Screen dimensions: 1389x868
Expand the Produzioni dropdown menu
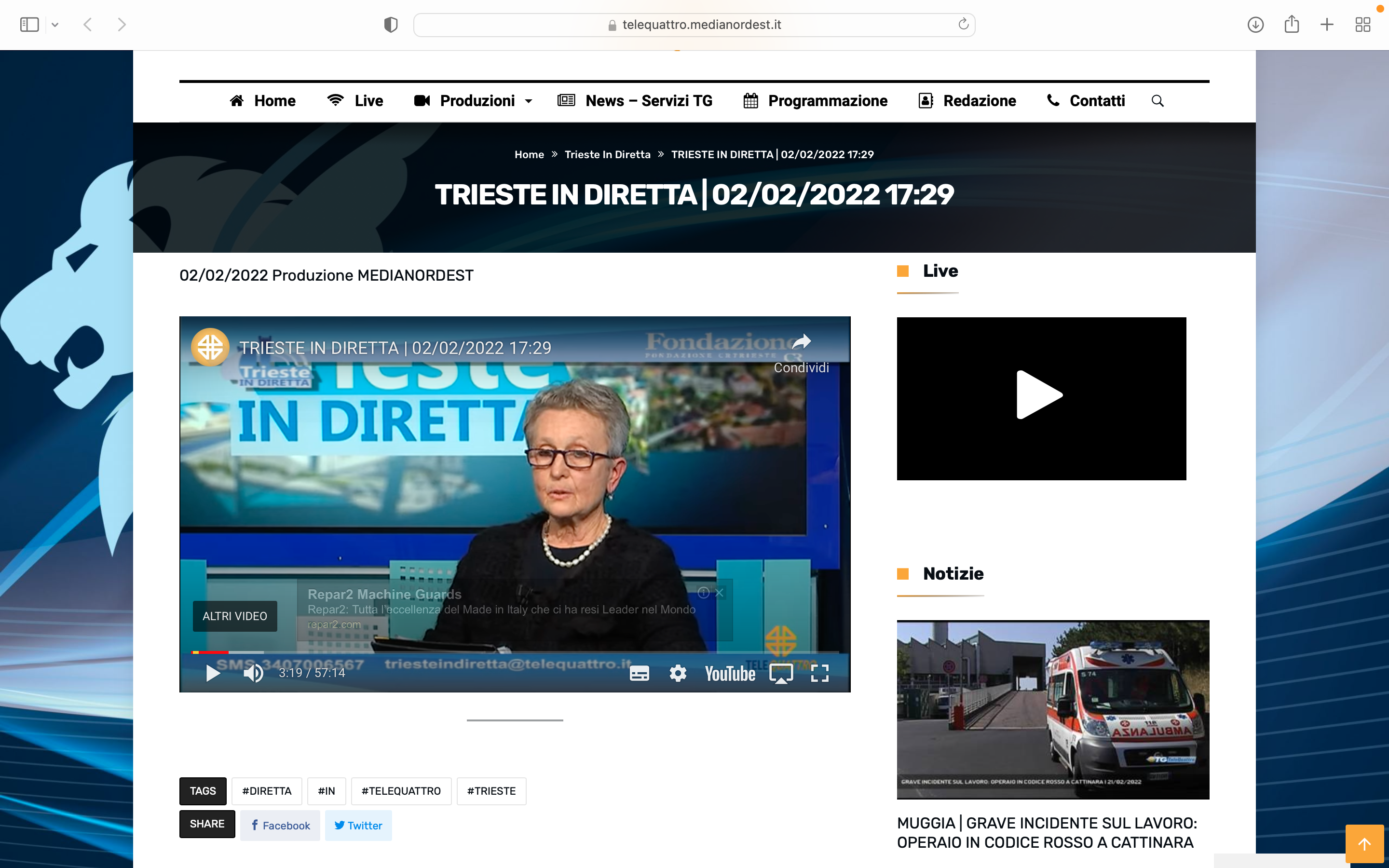[473, 101]
